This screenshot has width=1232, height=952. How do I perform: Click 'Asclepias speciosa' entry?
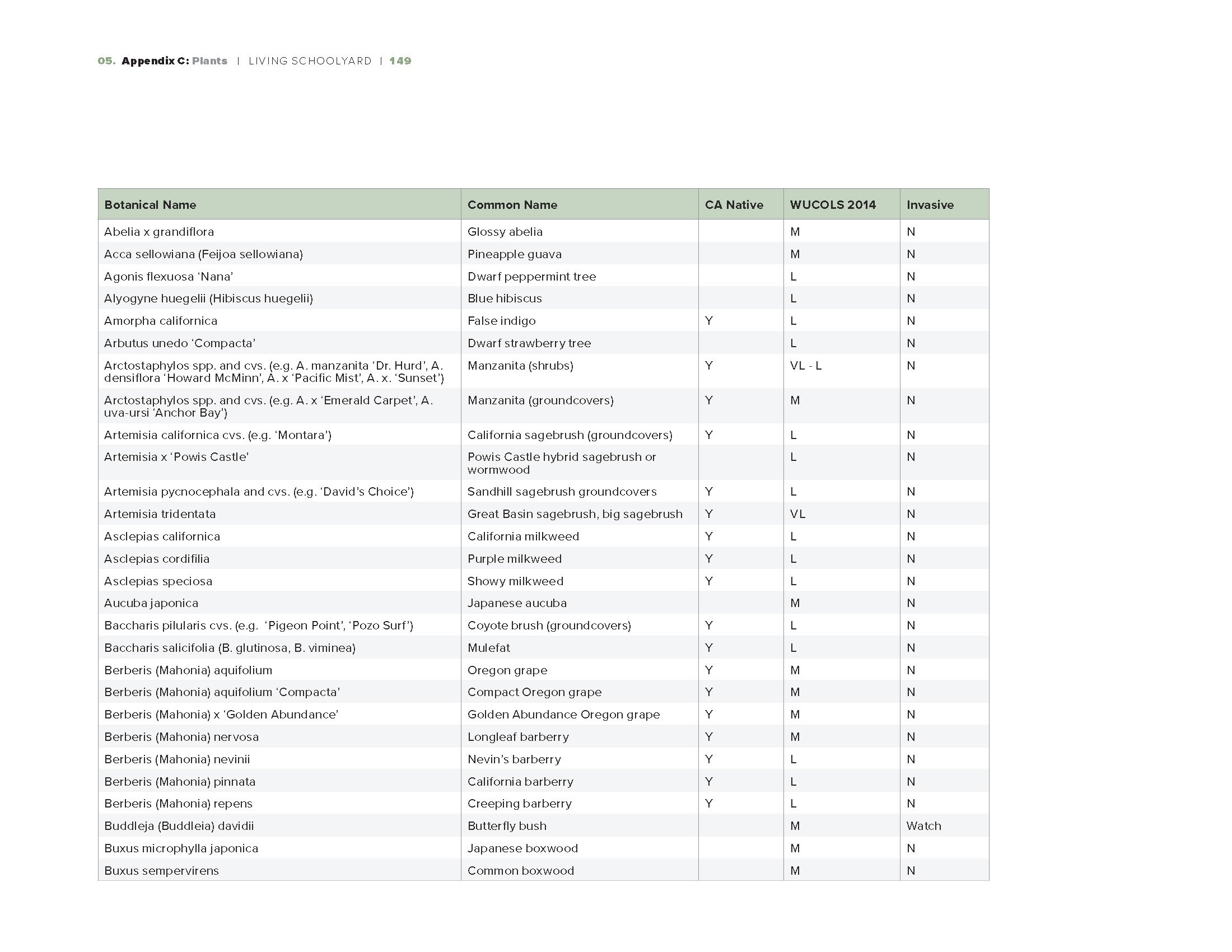[158, 581]
